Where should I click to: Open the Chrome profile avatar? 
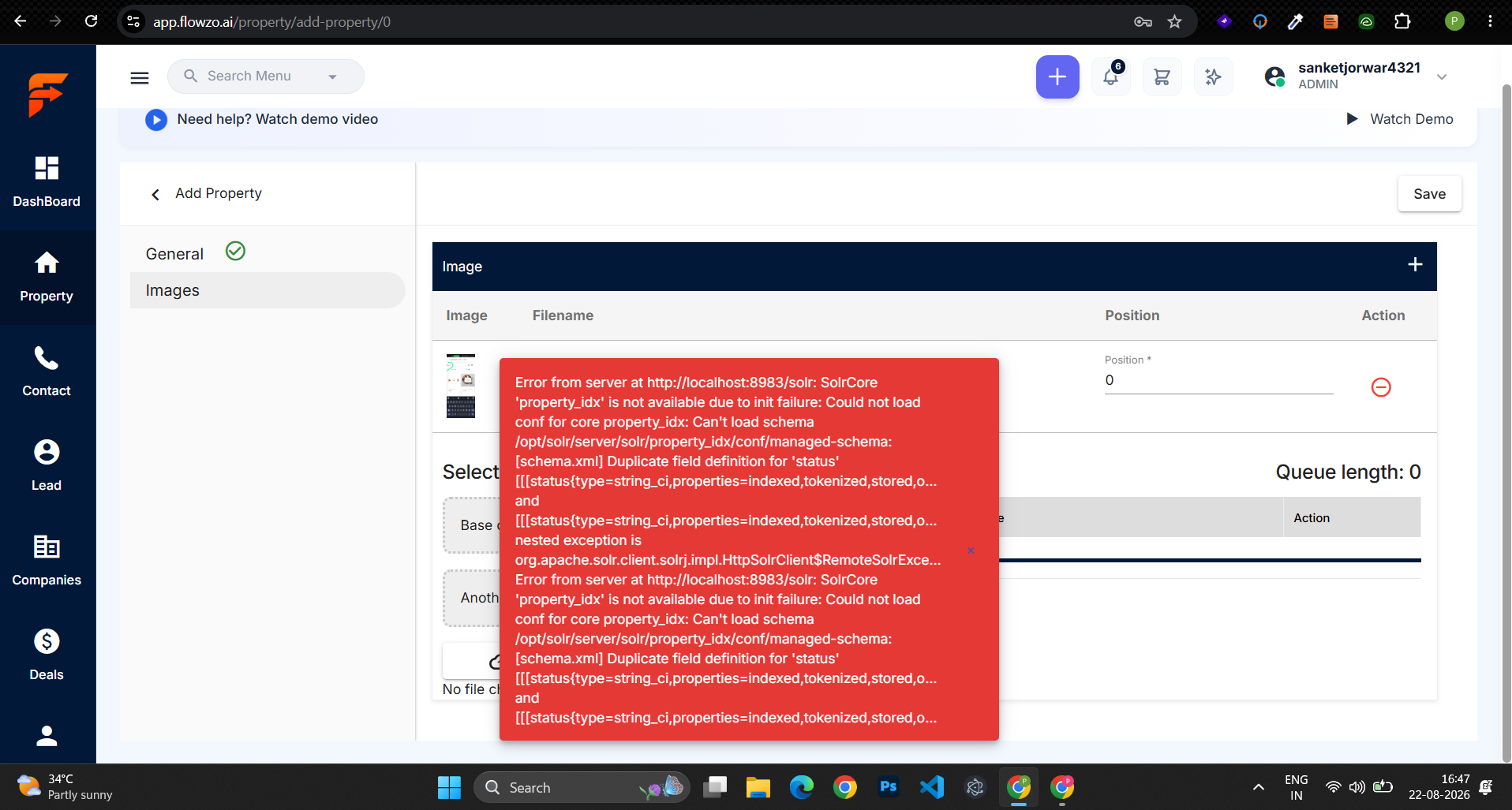tap(1454, 22)
